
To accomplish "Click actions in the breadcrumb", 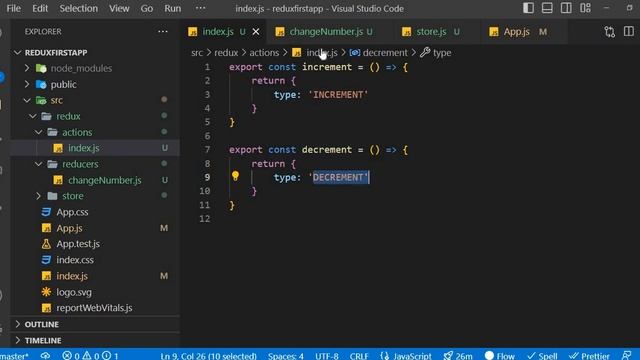I will pos(264,53).
